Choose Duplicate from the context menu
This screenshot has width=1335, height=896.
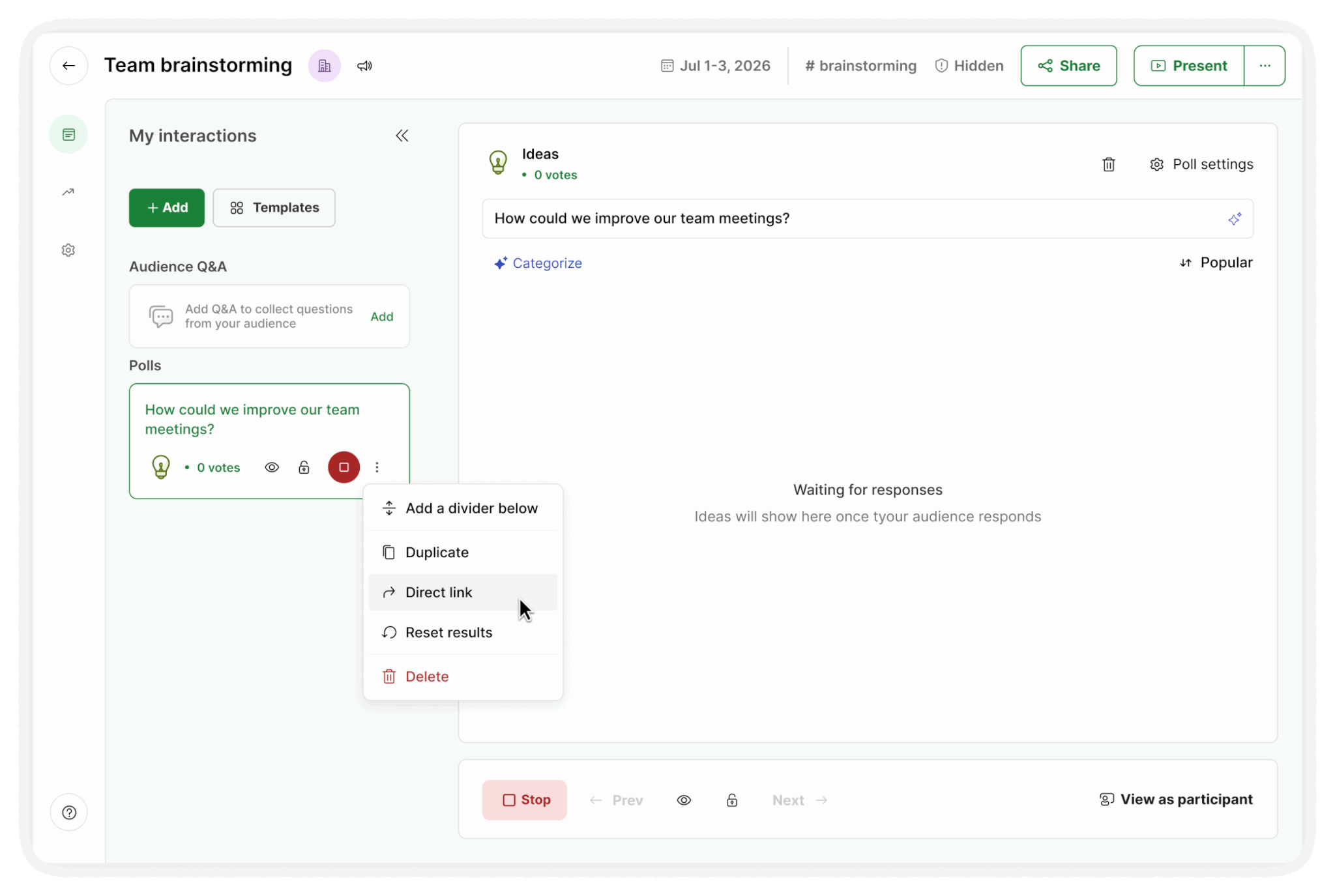(463, 553)
